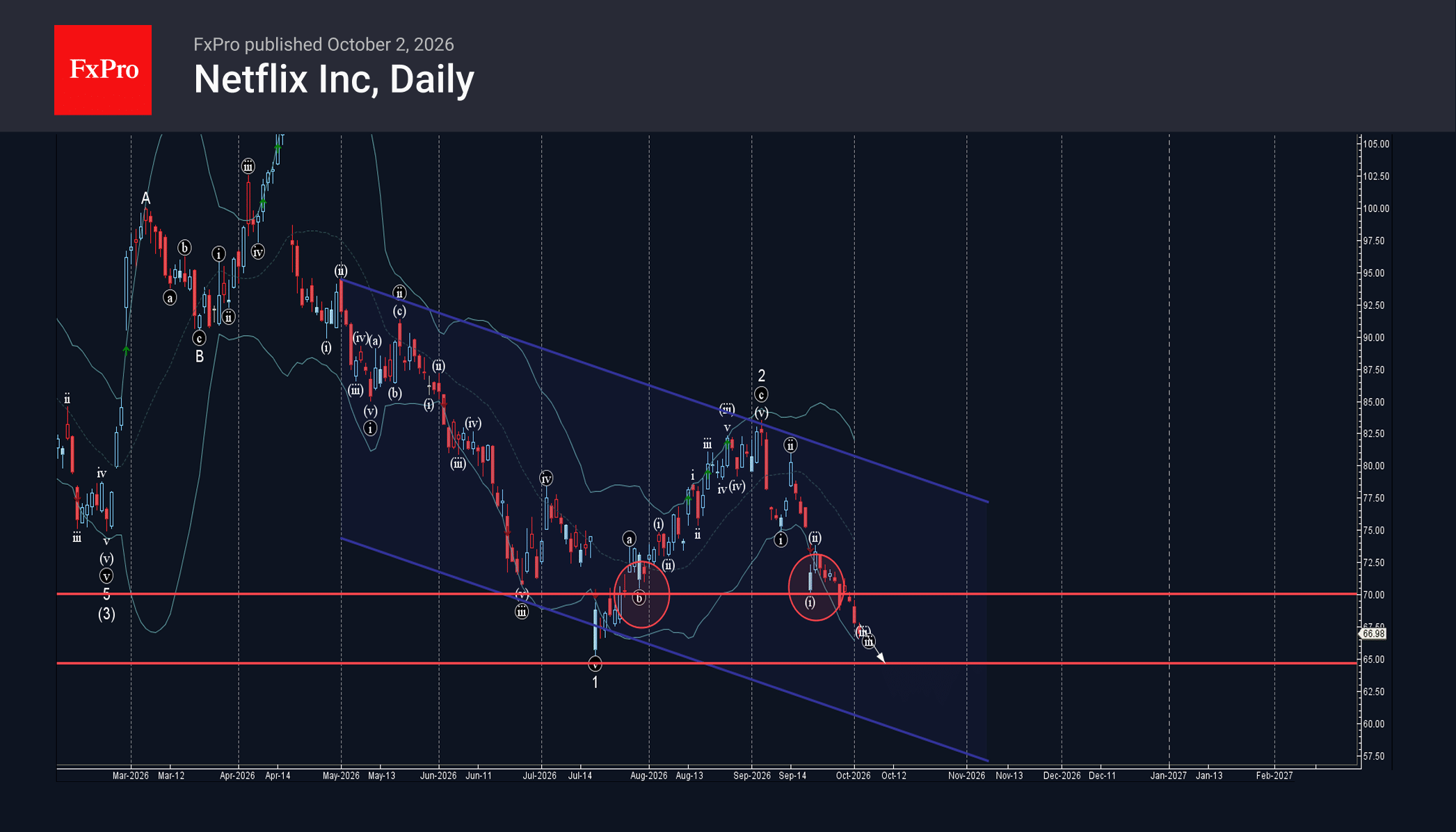Click the Sep-2026 date label

pos(752,776)
